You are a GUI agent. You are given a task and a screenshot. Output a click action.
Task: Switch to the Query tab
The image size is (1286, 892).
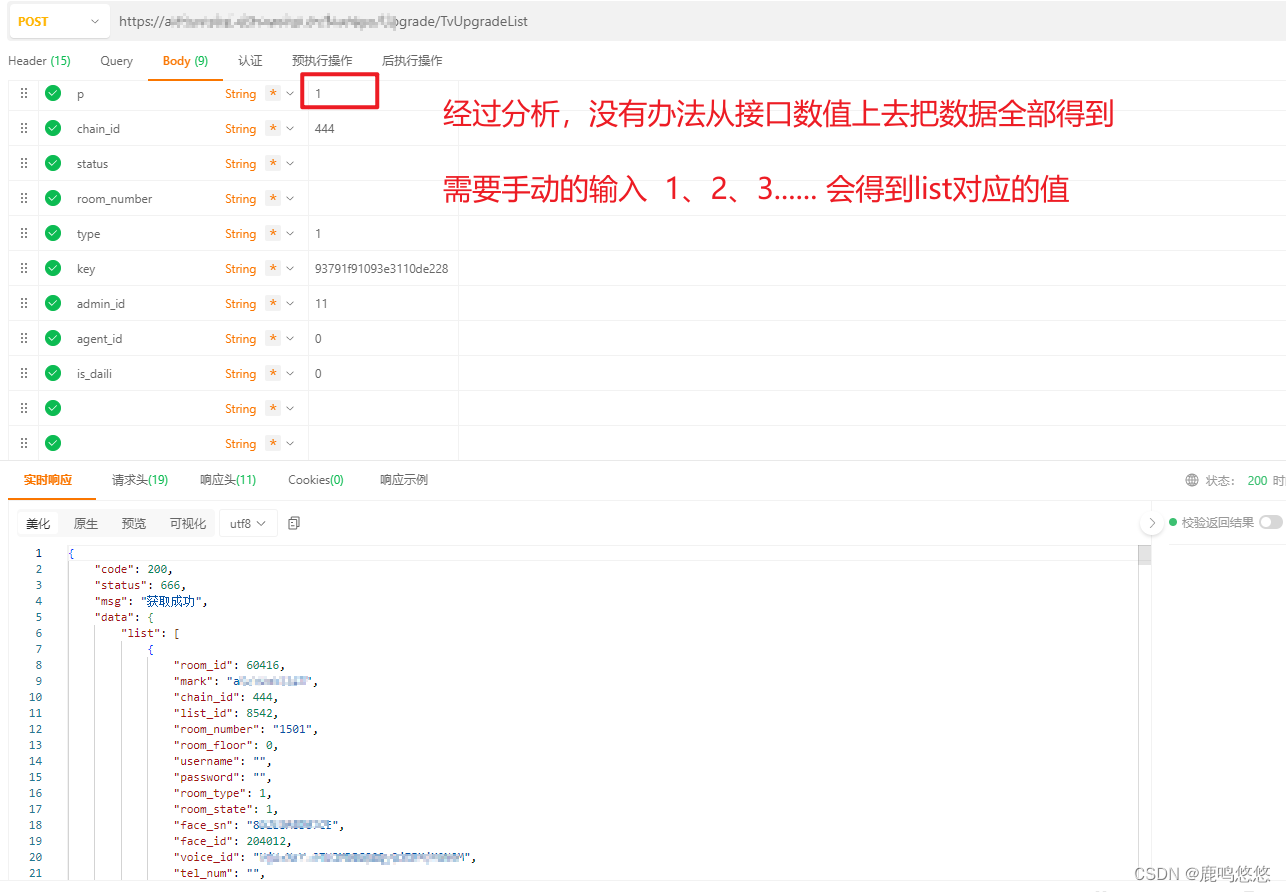point(116,61)
